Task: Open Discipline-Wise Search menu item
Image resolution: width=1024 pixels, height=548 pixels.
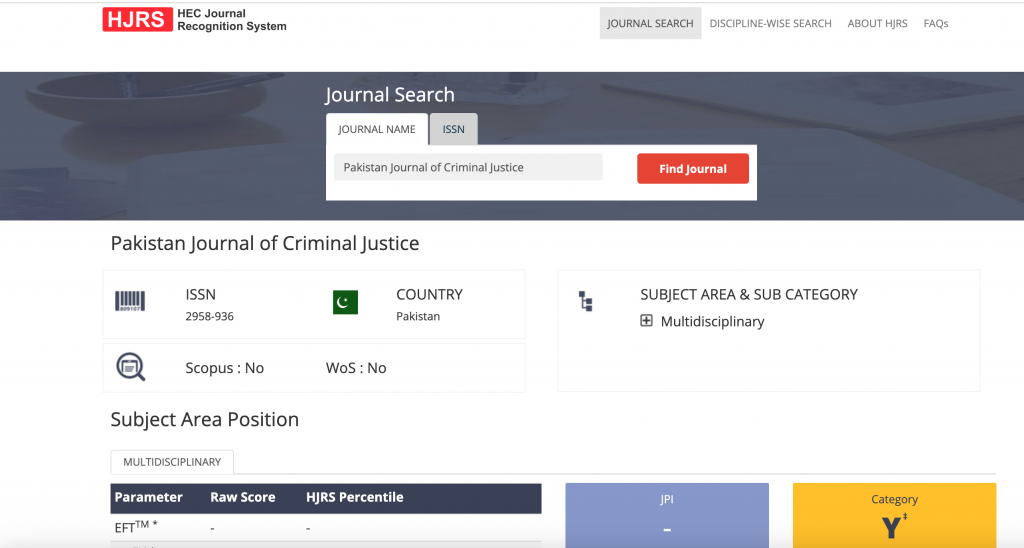Action: pos(771,24)
